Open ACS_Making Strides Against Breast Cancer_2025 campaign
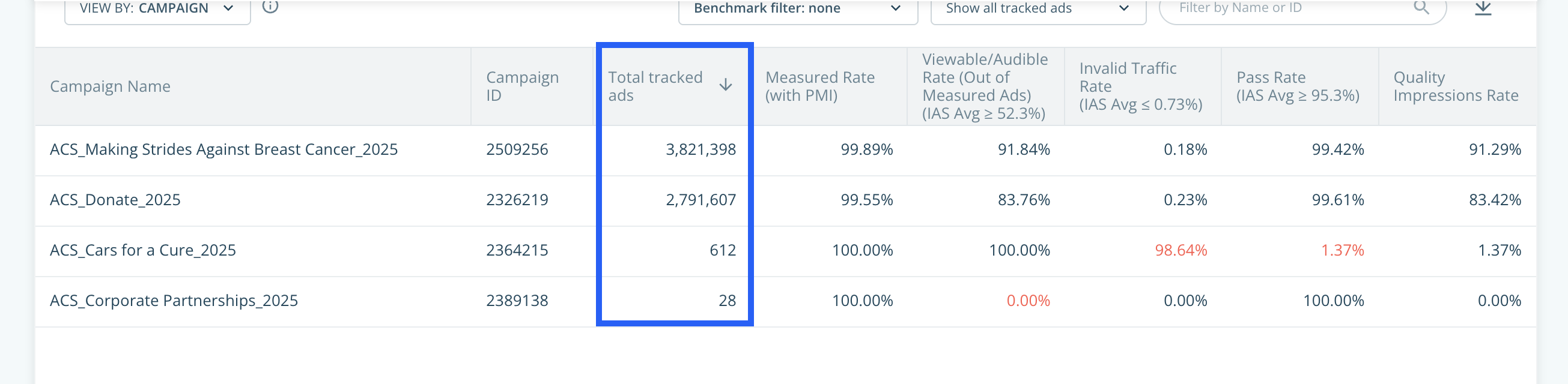The width and height of the screenshot is (1568, 384). click(x=223, y=149)
